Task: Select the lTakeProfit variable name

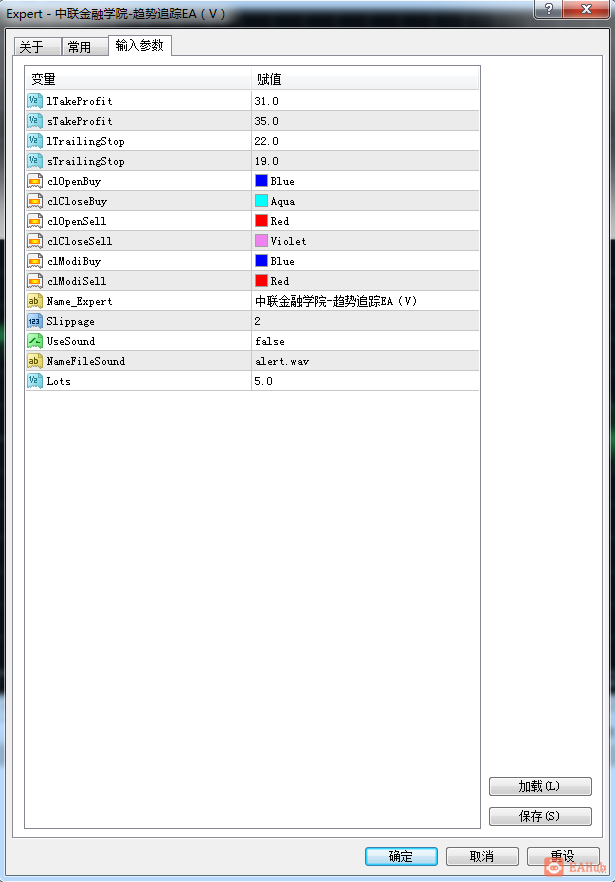Action: click(x=79, y=101)
